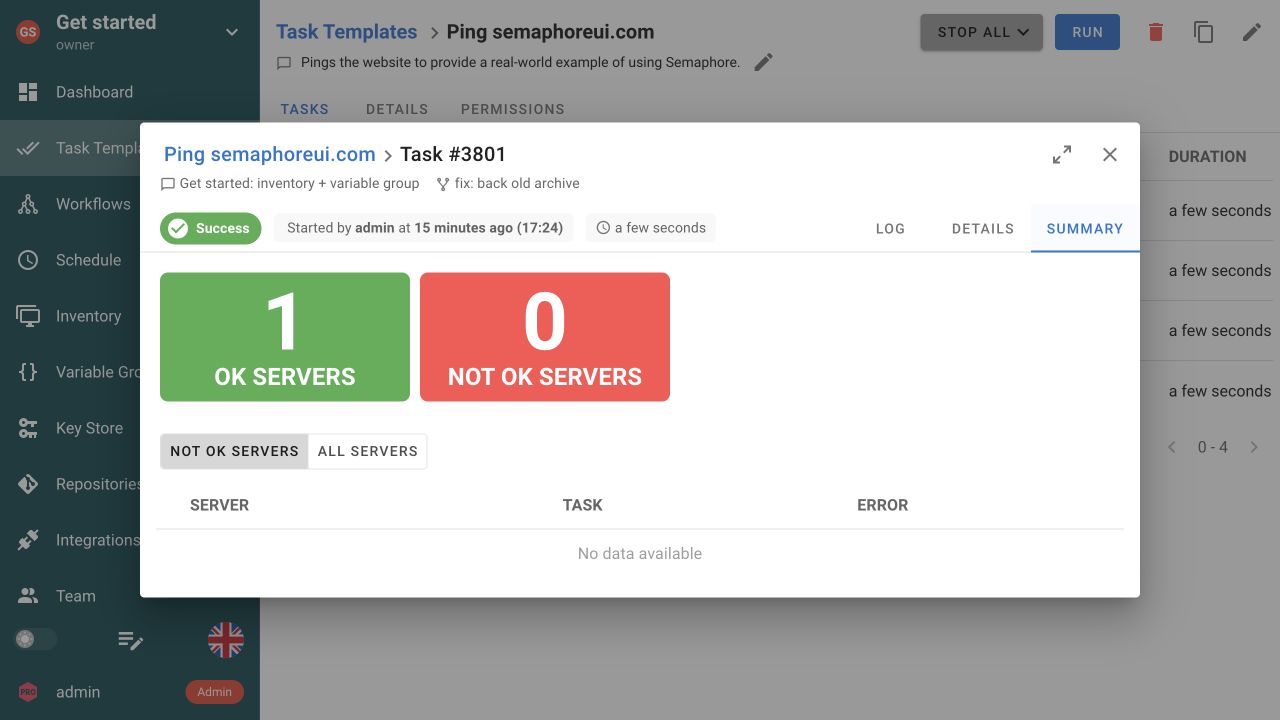Click the Team people icon
1280x720 pixels.
point(28,596)
